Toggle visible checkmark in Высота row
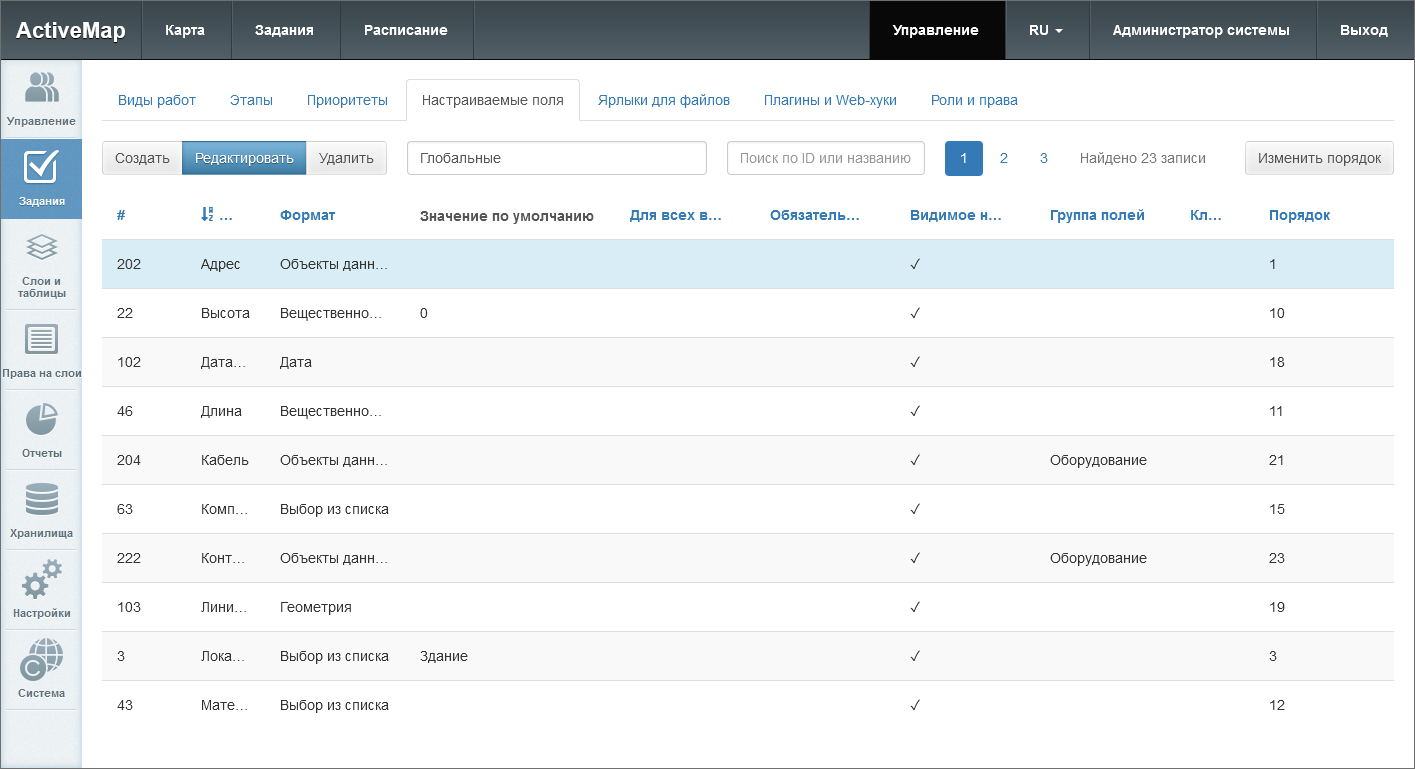1415x769 pixels. tap(915, 313)
